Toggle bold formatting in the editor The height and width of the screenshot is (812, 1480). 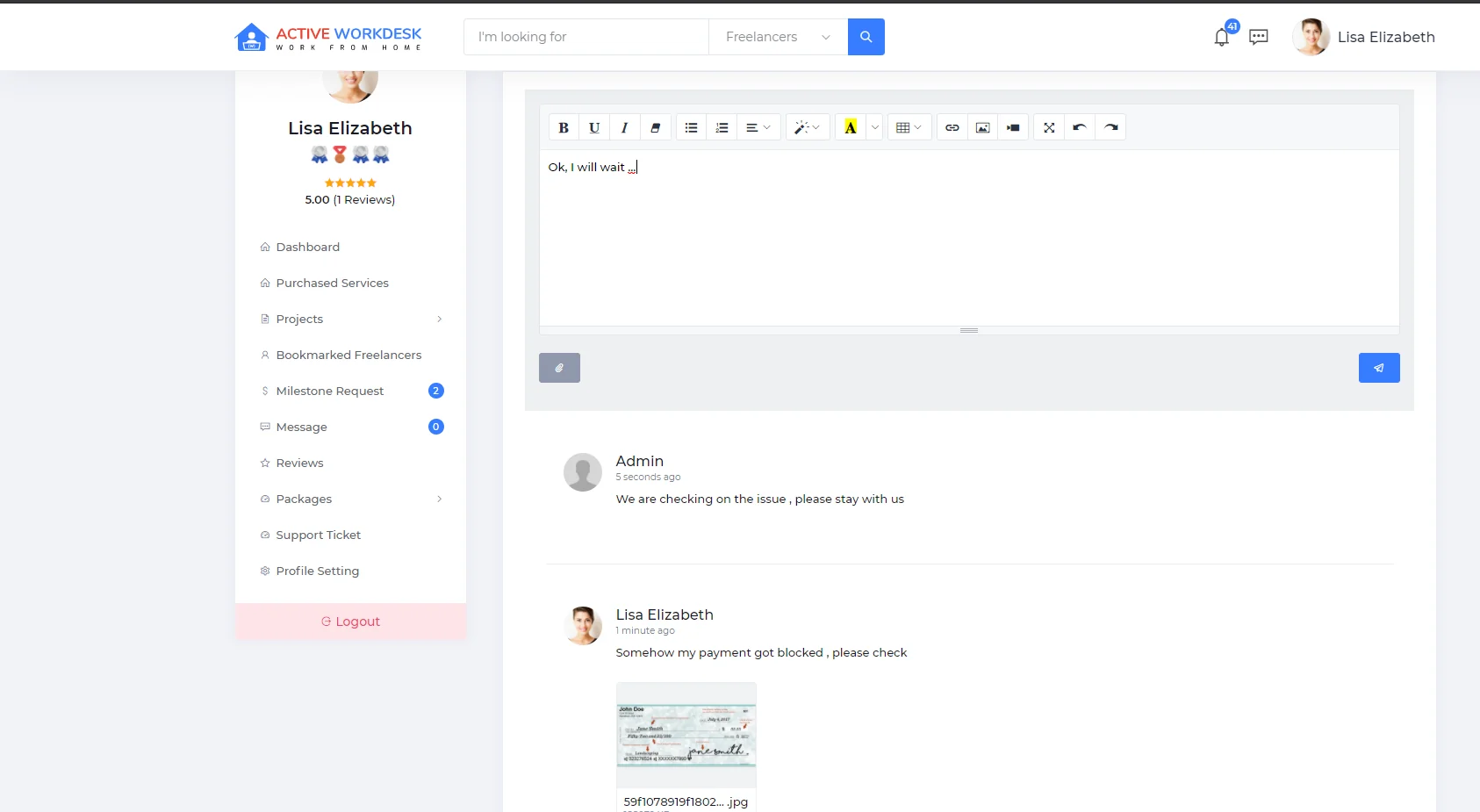[564, 127]
